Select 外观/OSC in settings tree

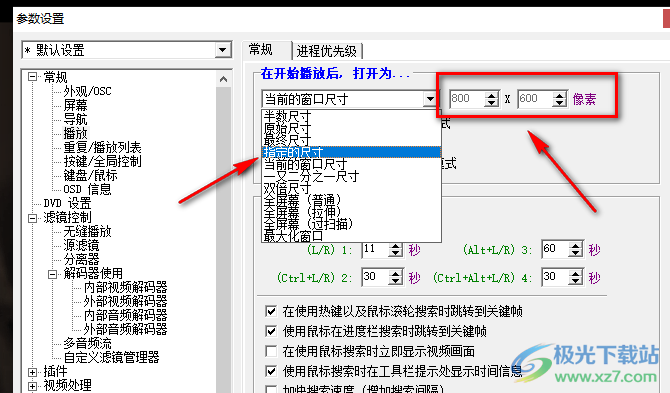click(x=87, y=91)
